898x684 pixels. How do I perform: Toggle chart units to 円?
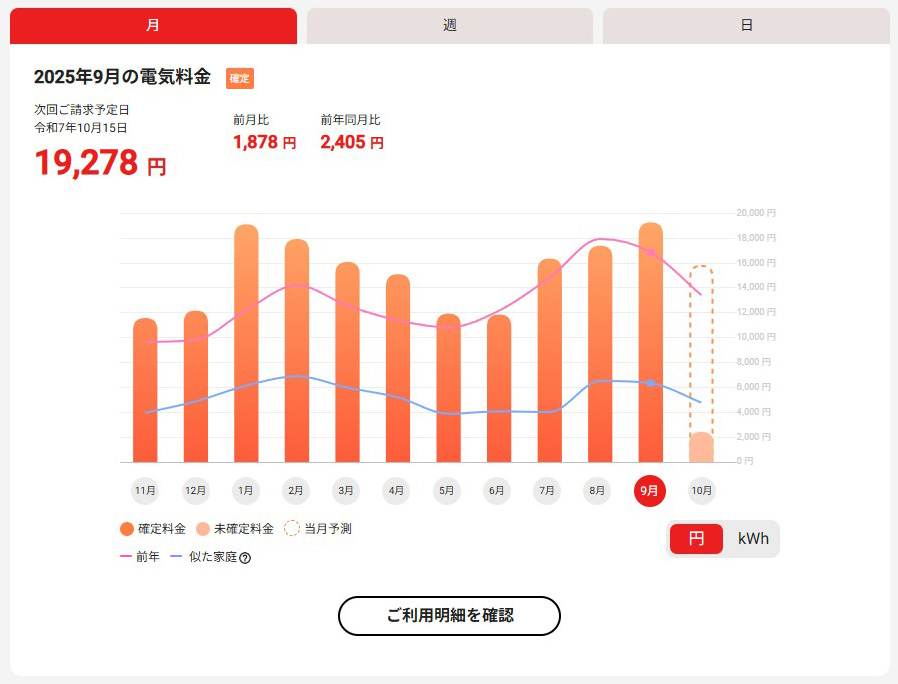tap(696, 539)
